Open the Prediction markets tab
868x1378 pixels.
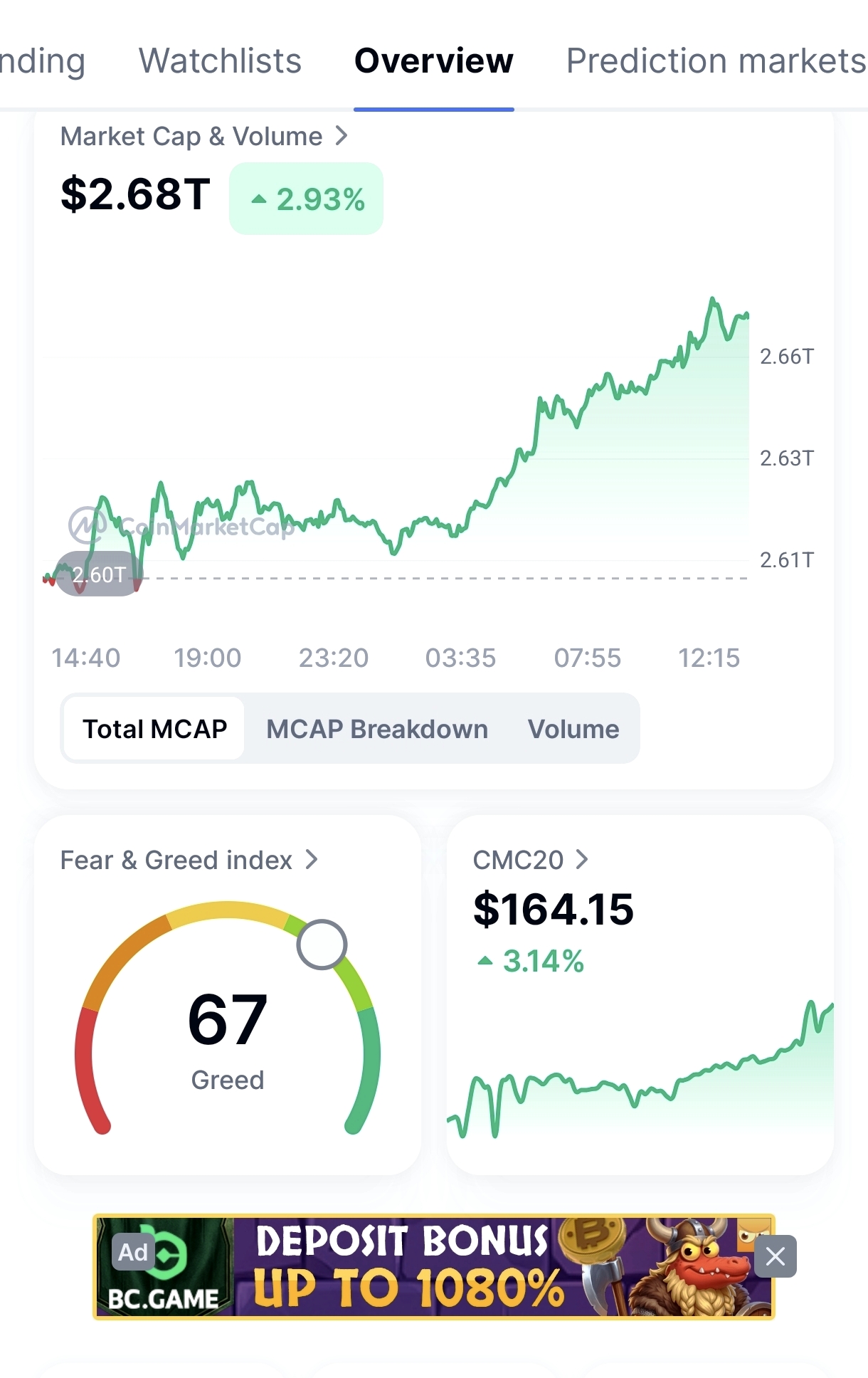coord(716,61)
